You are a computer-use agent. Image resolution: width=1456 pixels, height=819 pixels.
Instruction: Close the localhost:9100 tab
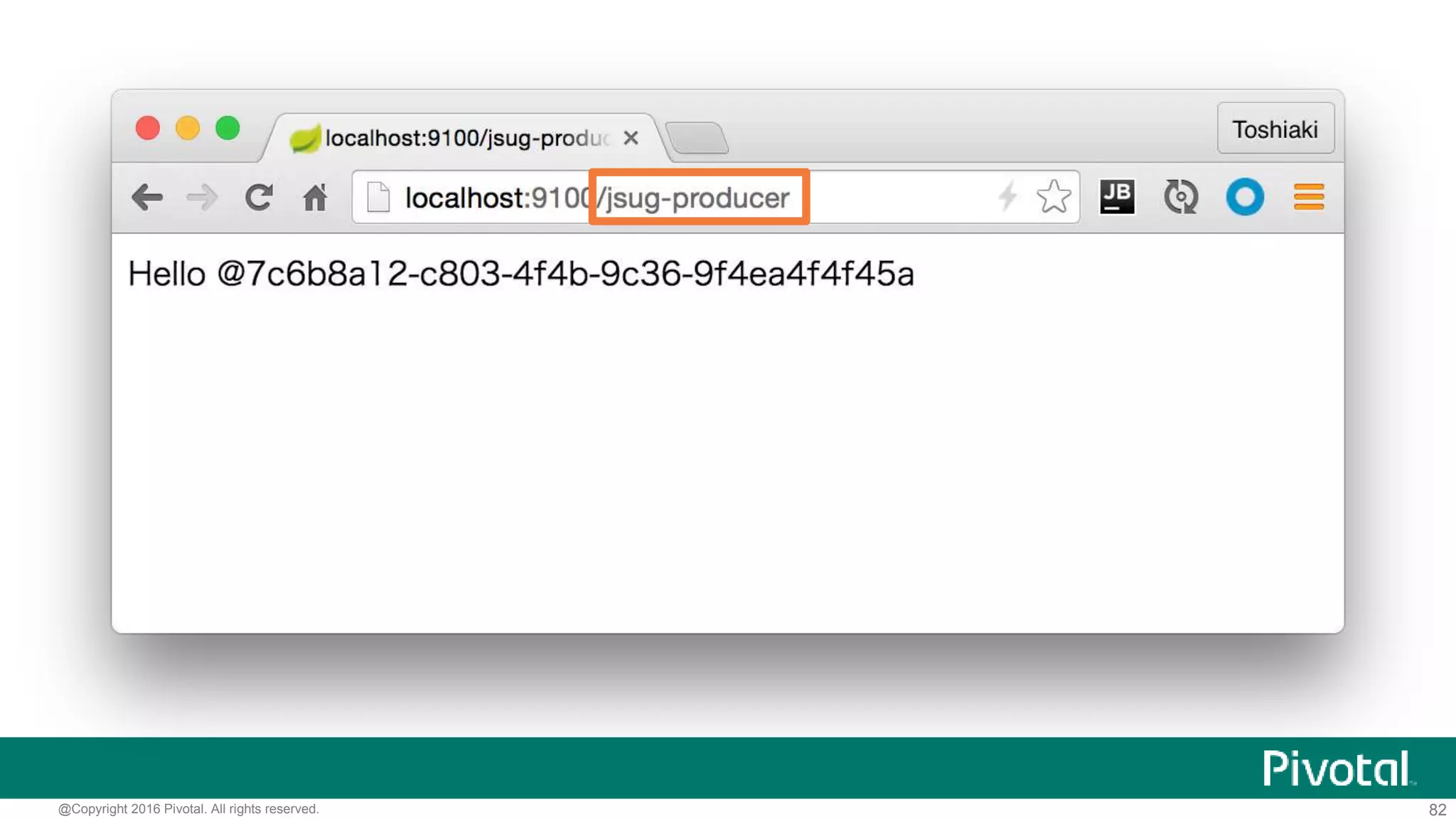631,138
